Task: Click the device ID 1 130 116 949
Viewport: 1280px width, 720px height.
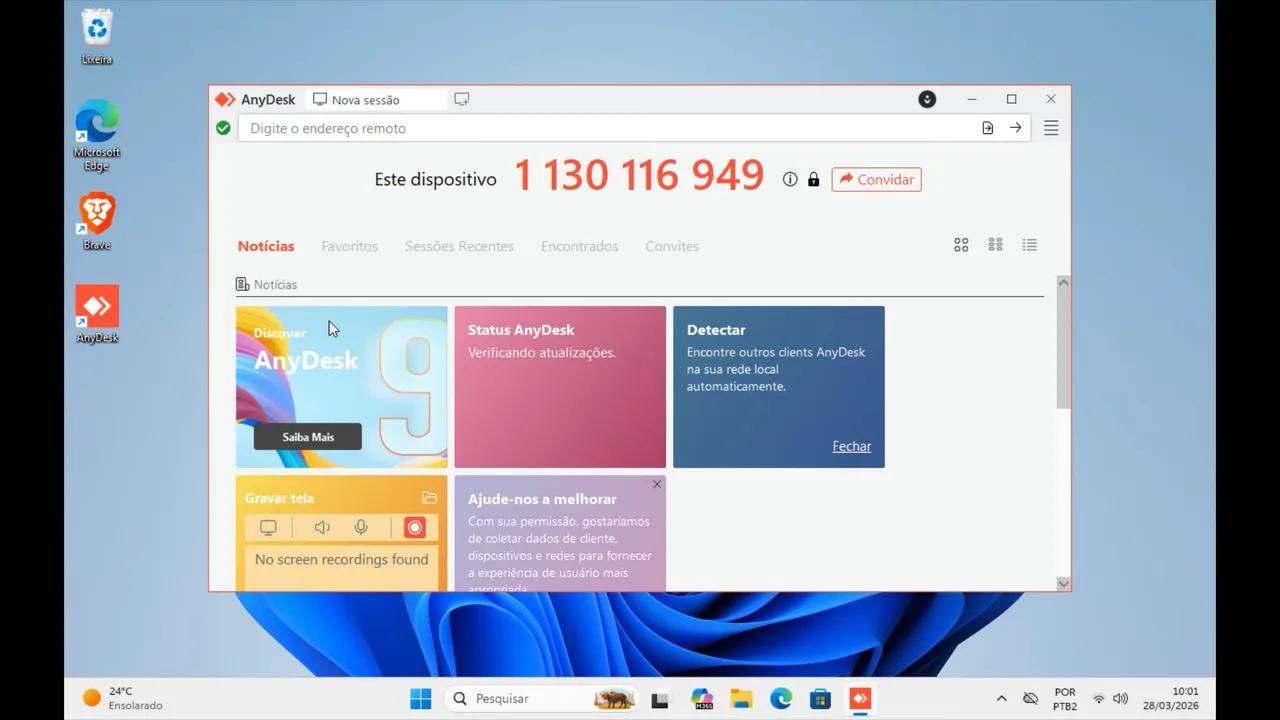Action: [639, 176]
